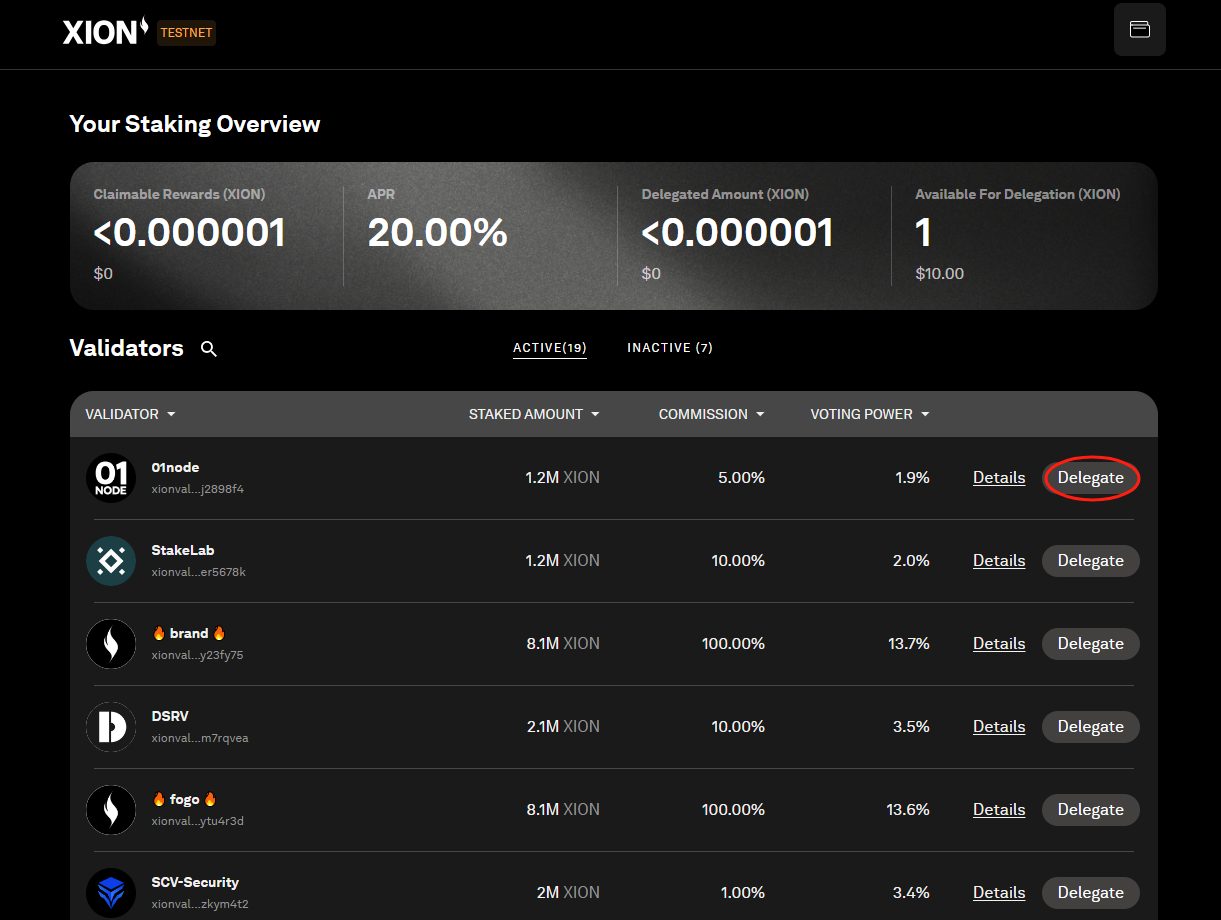
Task: Sort by the VALIDATOR column dropdown
Action: pos(131,414)
